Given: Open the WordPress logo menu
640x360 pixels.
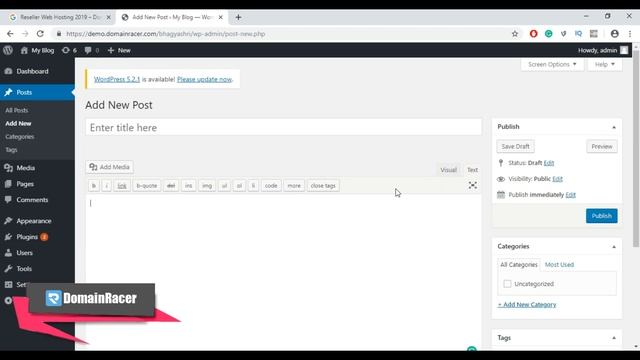Looking at the screenshot, I should (x=8, y=50).
